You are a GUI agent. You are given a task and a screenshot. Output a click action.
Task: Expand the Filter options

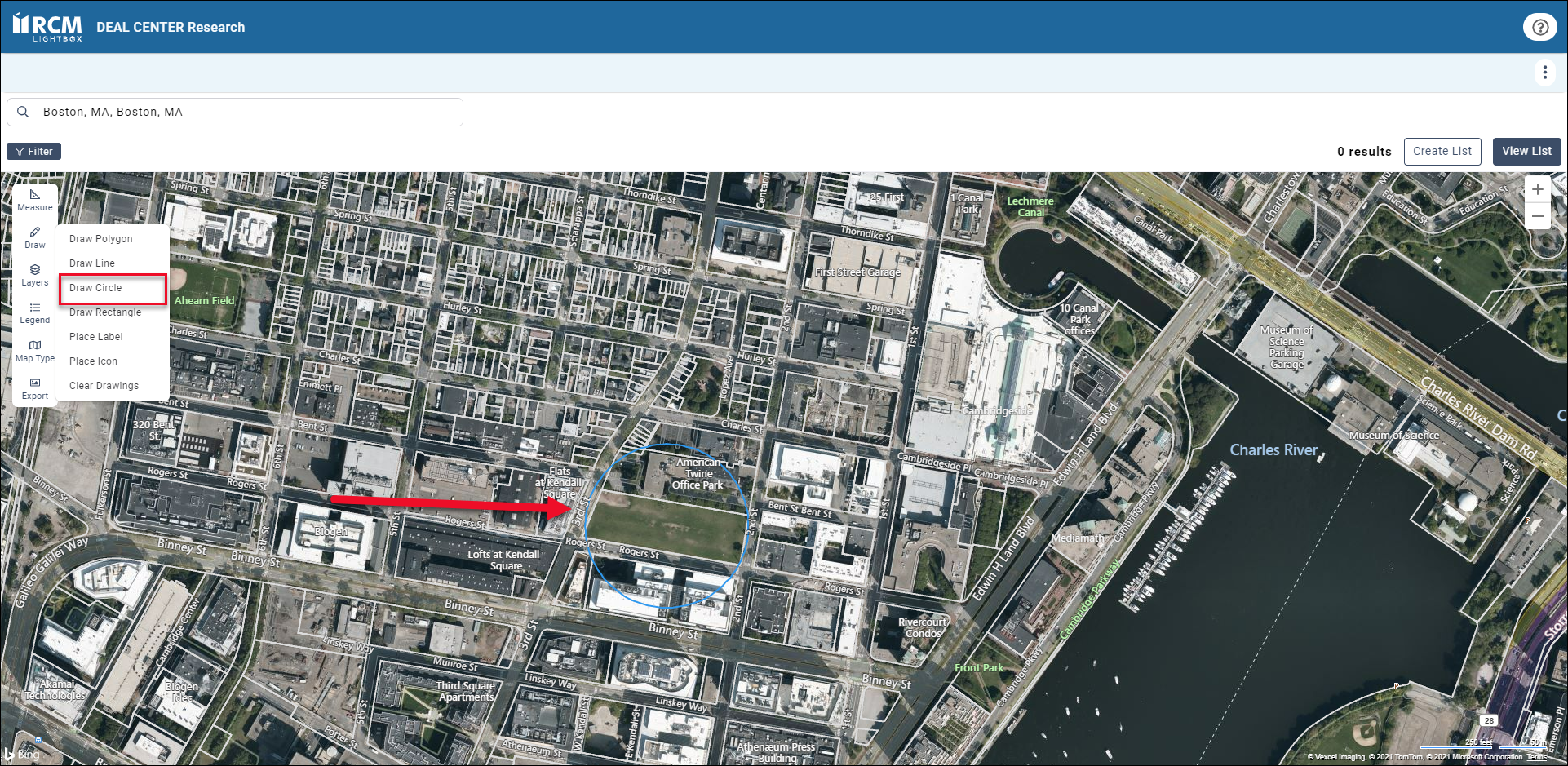tap(34, 151)
